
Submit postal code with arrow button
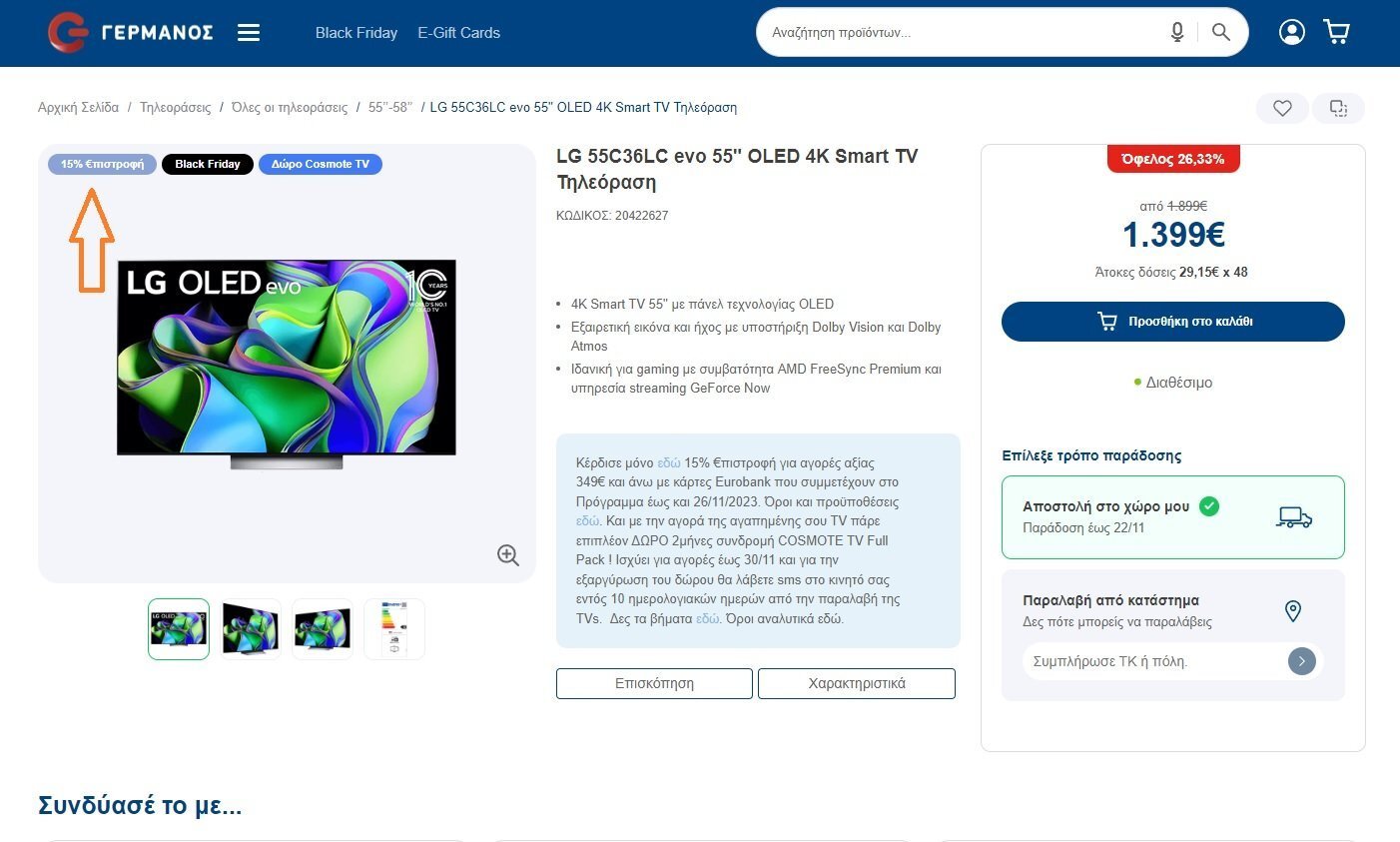1302,661
